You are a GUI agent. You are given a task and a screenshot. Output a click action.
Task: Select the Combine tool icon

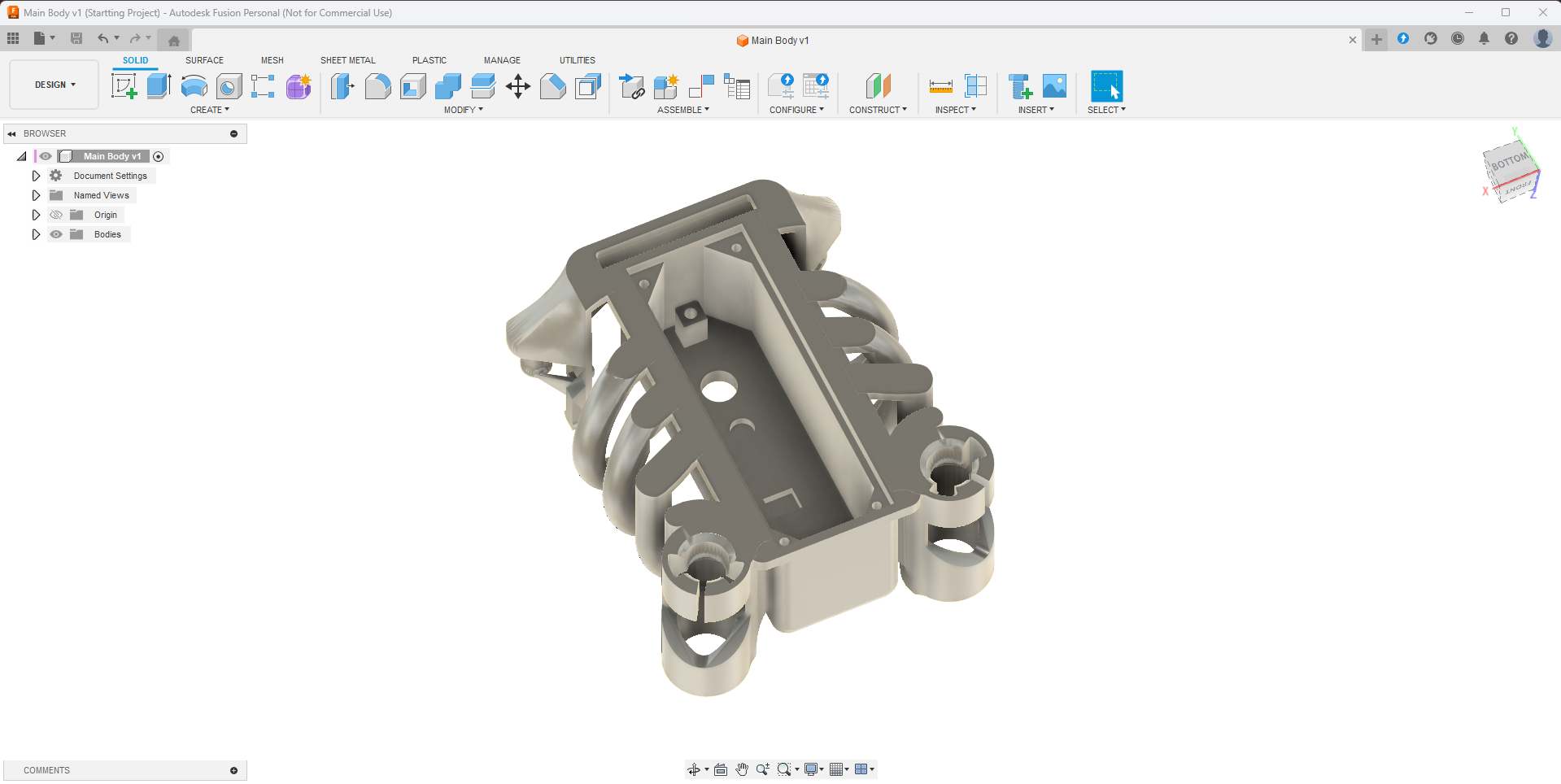(447, 86)
